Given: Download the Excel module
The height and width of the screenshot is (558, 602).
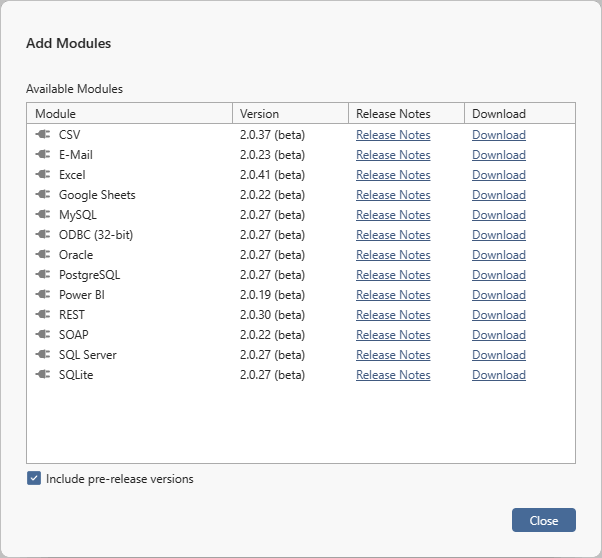Looking at the screenshot, I should click(499, 175).
